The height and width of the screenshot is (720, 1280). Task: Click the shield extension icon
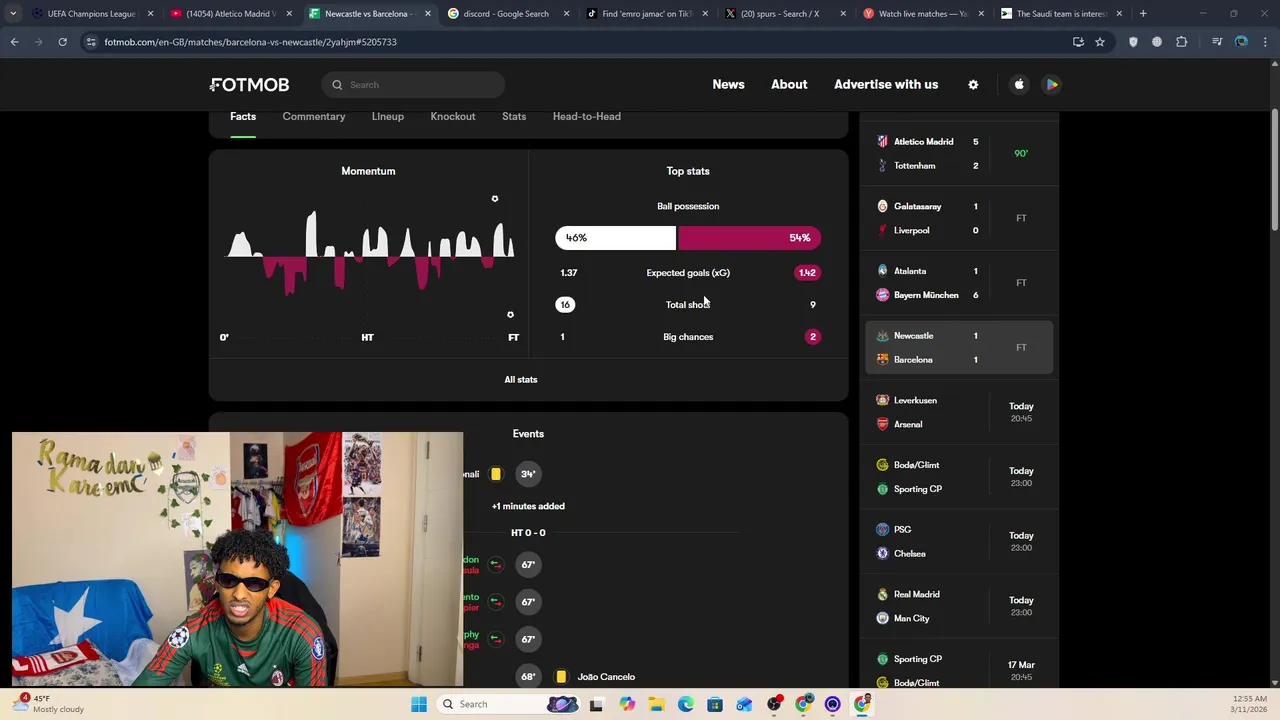point(1133,42)
